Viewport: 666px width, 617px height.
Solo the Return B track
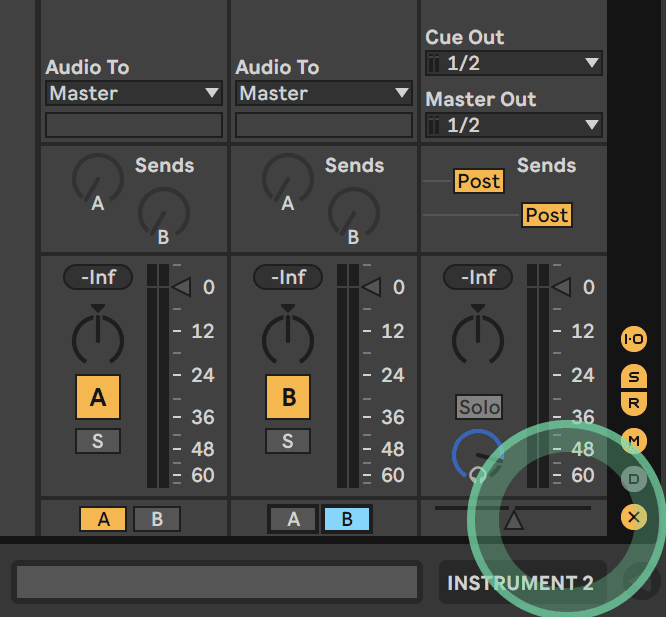288,441
